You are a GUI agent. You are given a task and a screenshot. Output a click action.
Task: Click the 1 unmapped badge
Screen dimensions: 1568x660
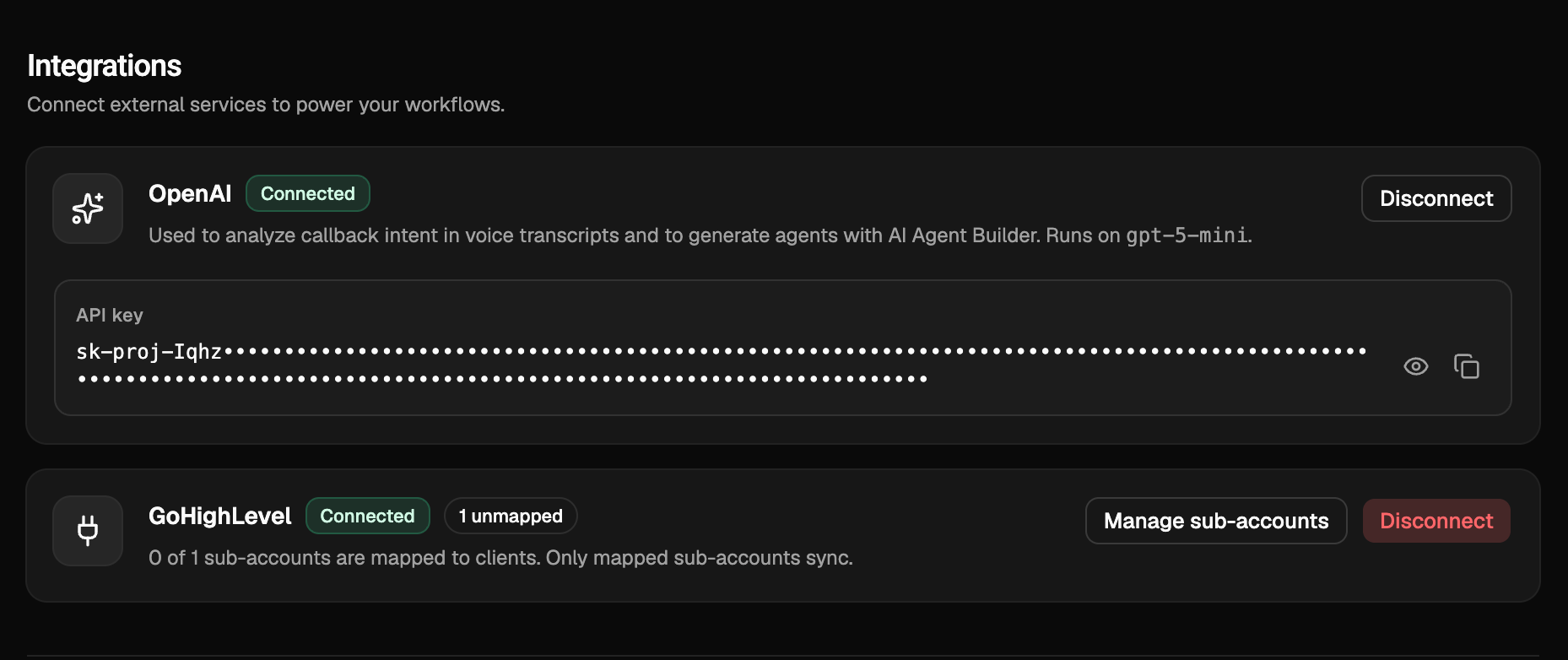[511, 516]
